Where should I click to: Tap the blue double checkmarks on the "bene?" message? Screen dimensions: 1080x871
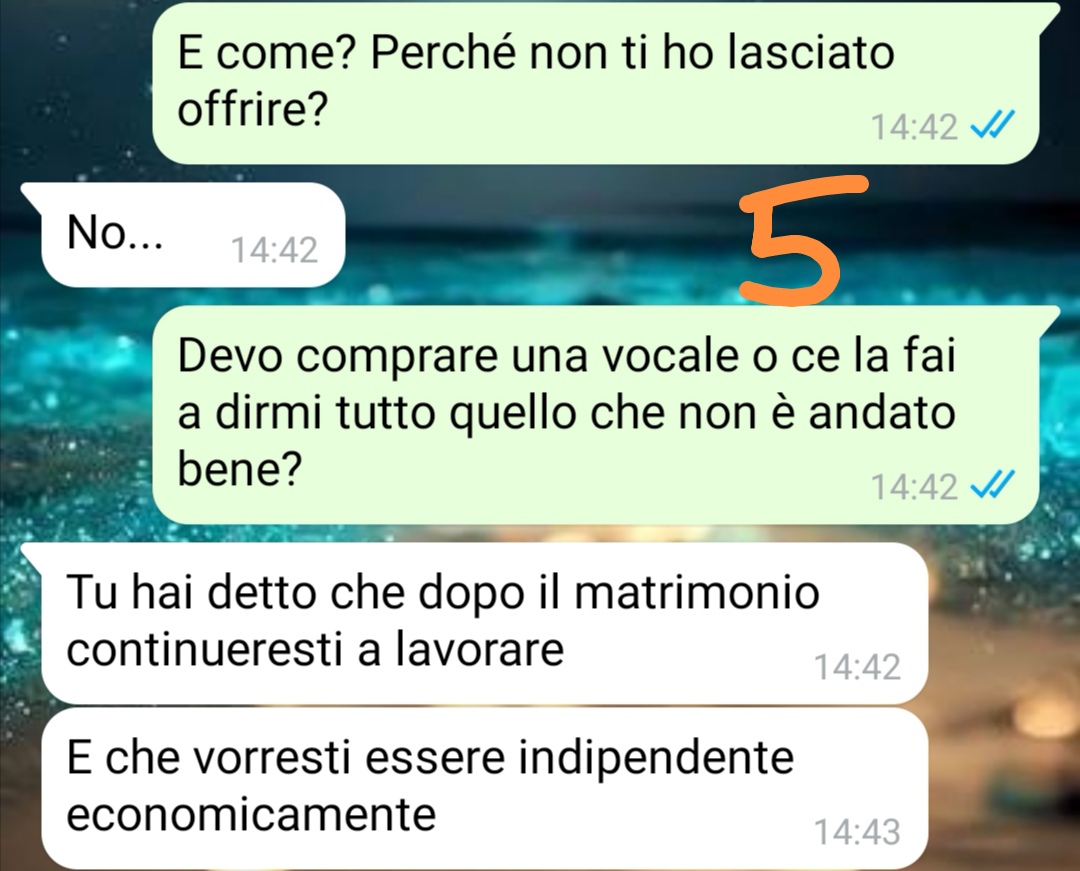(x=991, y=487)
